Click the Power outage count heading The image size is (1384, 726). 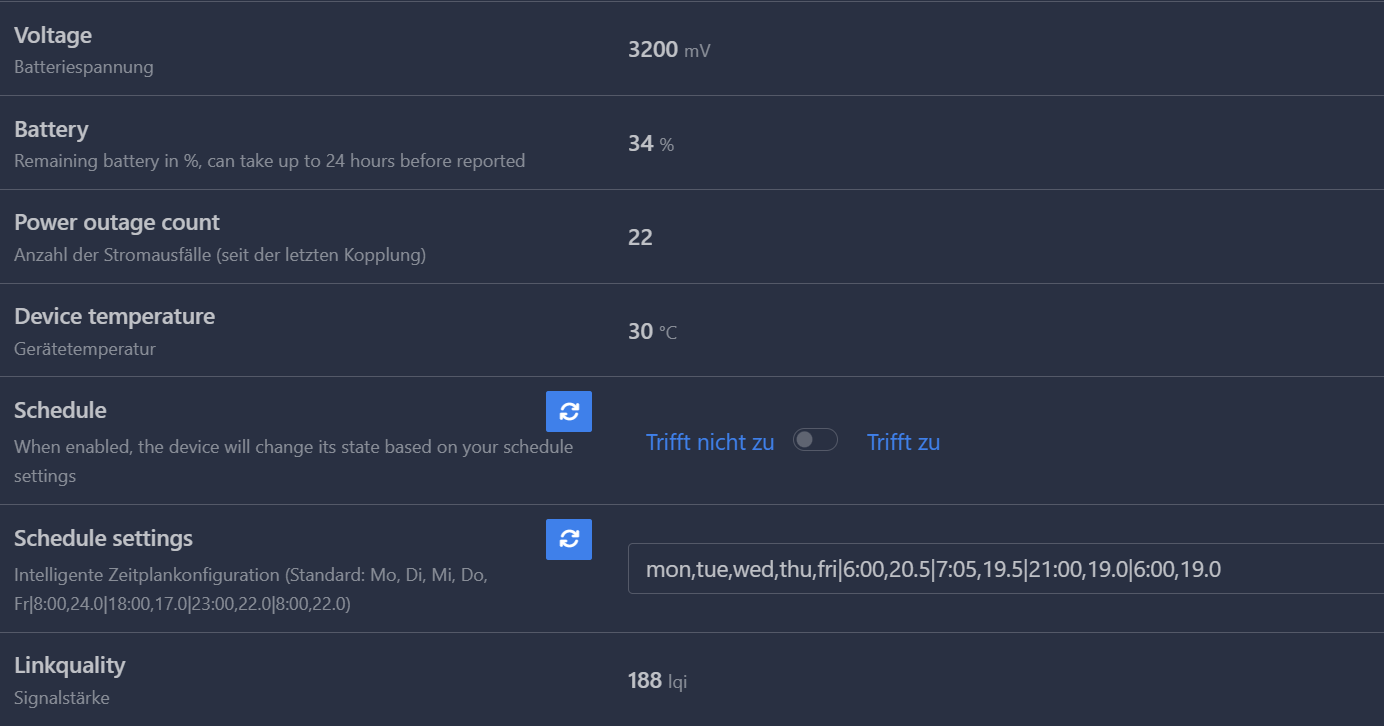pyautogui.click(x=117, y=222)
